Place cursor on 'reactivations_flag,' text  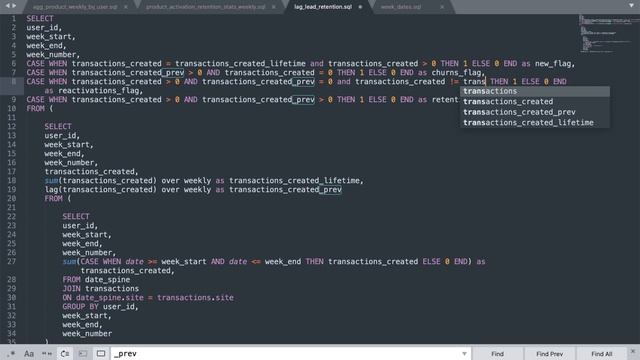click(x=100, y=91)
